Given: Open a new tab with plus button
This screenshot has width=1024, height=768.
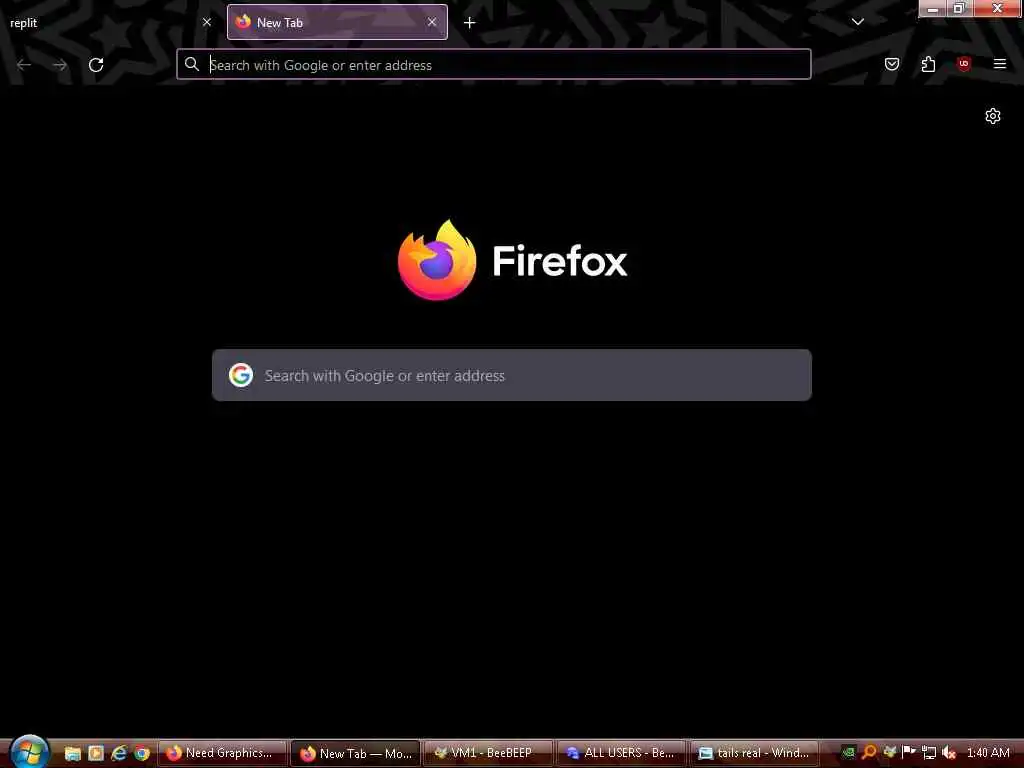Looking at the screenshot, I should 470,23.
